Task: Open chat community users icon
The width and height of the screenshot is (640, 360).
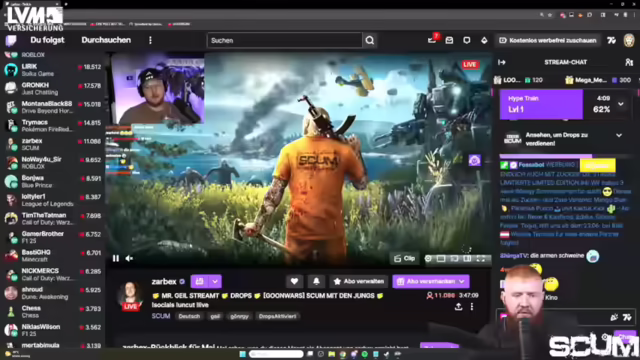Action: click(629, 62)
